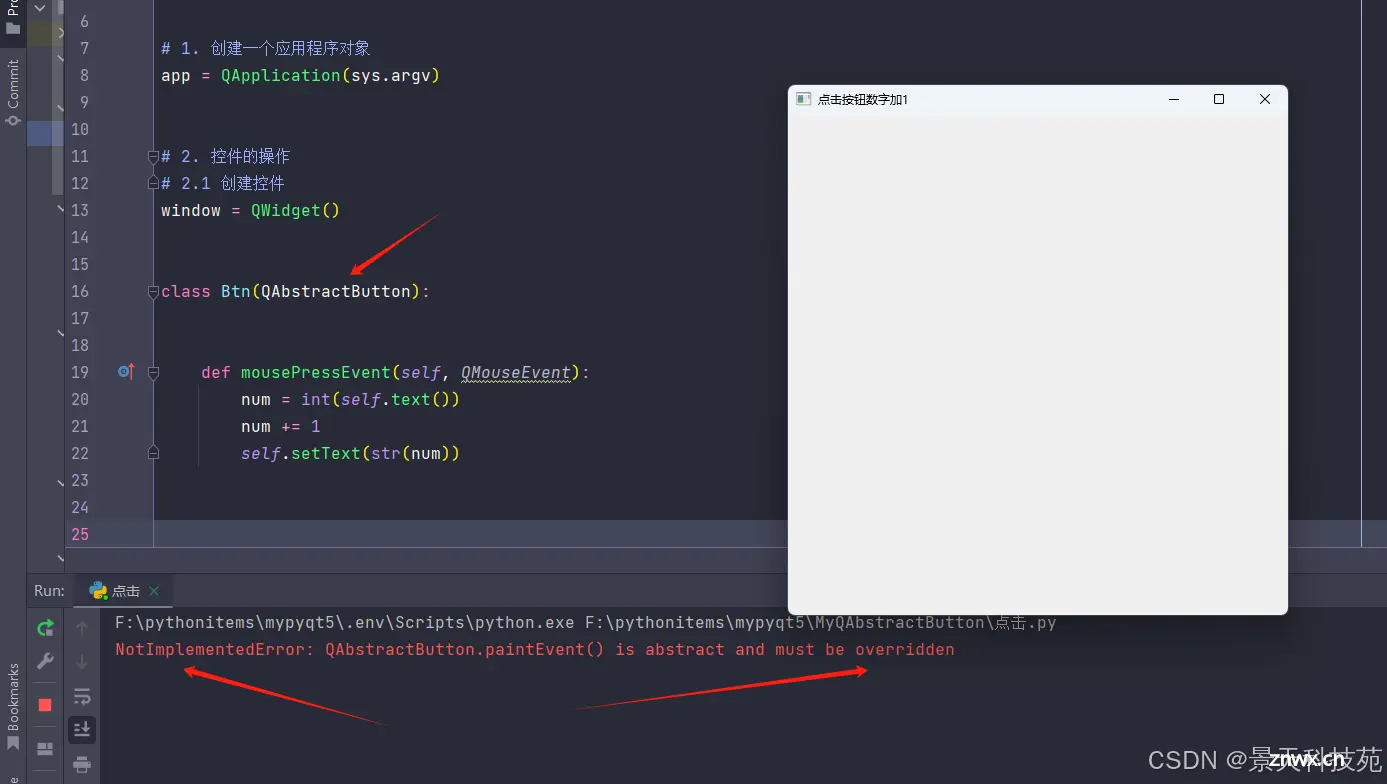Click the comment '# 1. 创建一个应用程序对象'
The height and width of the screenshot is (784, 1387).
pos(266,48)
